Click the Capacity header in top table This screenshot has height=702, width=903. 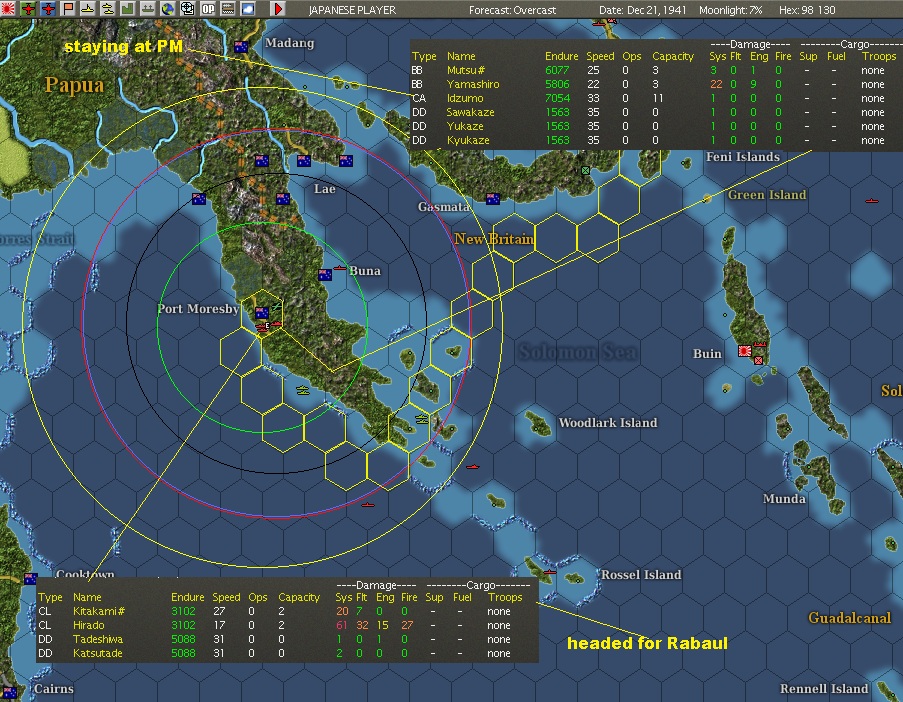point(673,56)
